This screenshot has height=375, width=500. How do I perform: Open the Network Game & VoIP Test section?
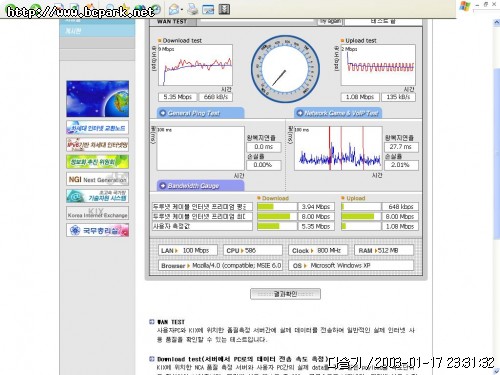click(338, 113)
